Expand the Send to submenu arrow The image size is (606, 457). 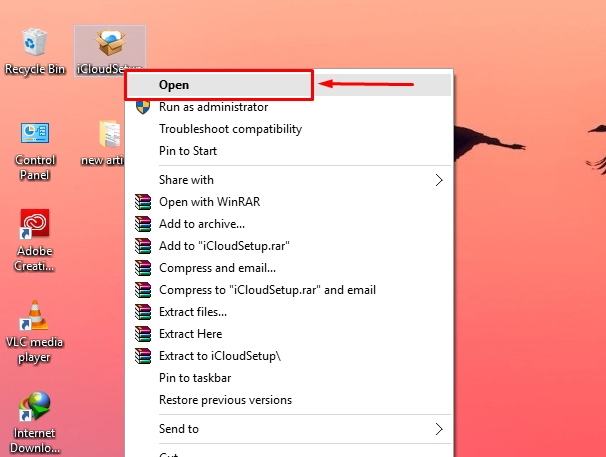pyautogui.click(x=438, y=429)
